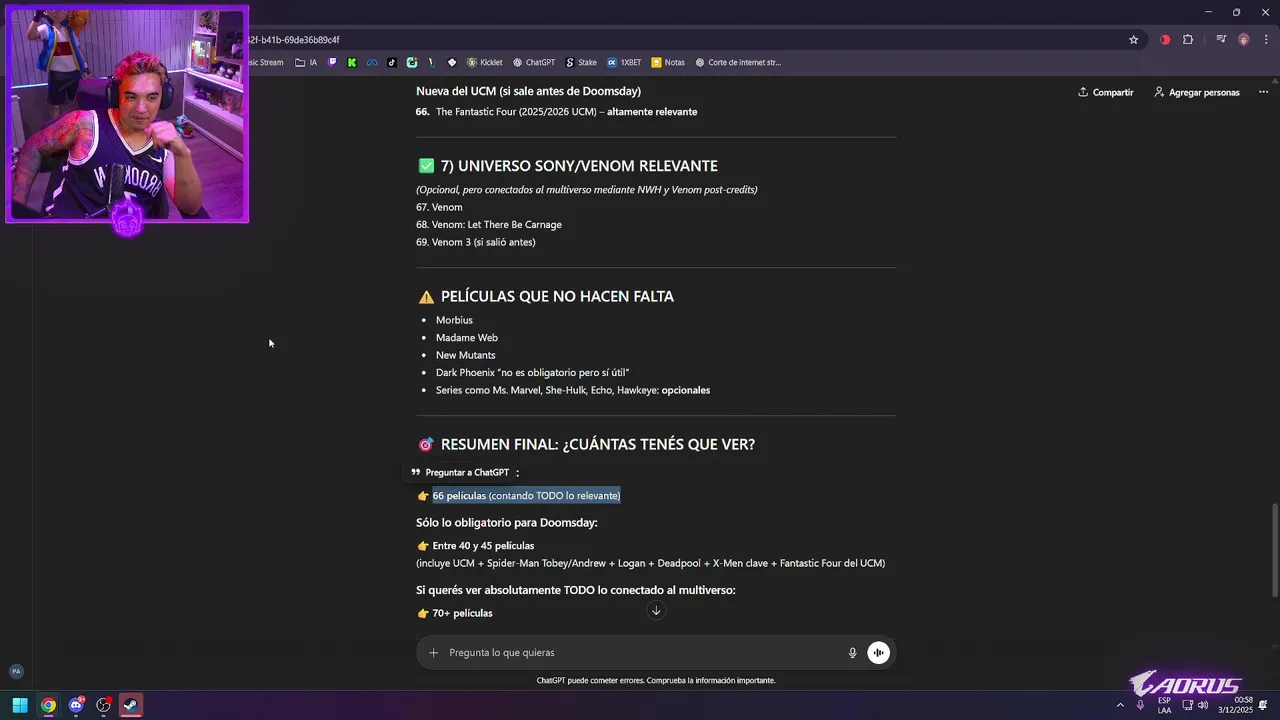Bookmark this page with the star icon

pyautogui.click(x=1133, y=40)
